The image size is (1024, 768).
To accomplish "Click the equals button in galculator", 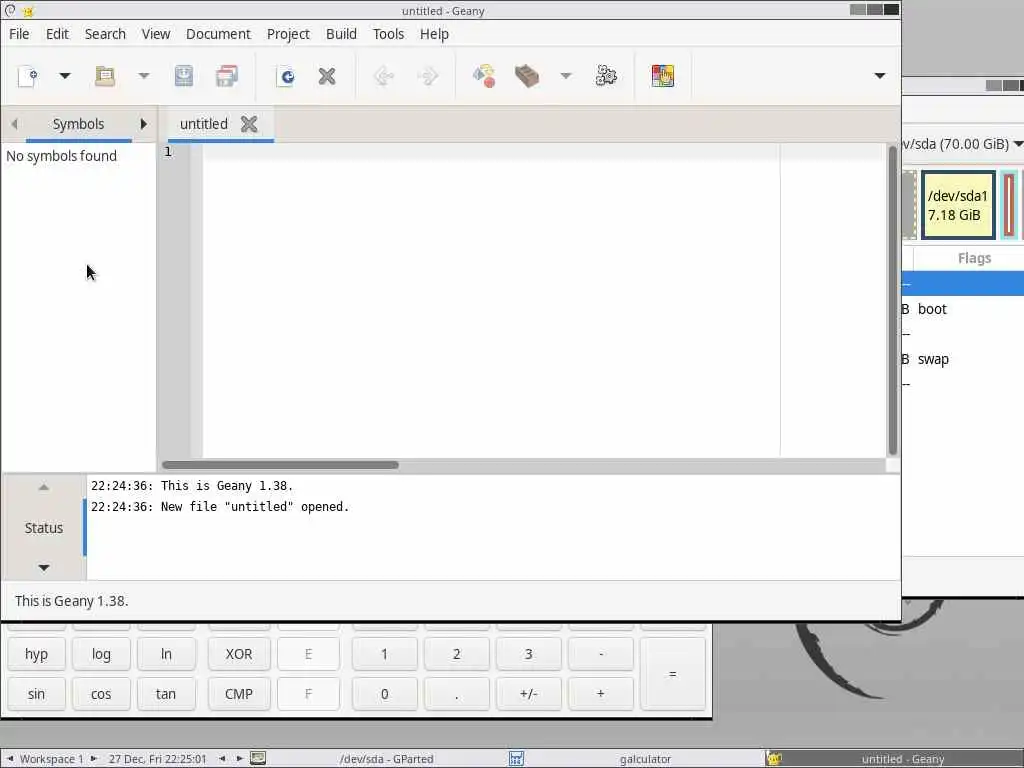I will [x=673, y=674].
